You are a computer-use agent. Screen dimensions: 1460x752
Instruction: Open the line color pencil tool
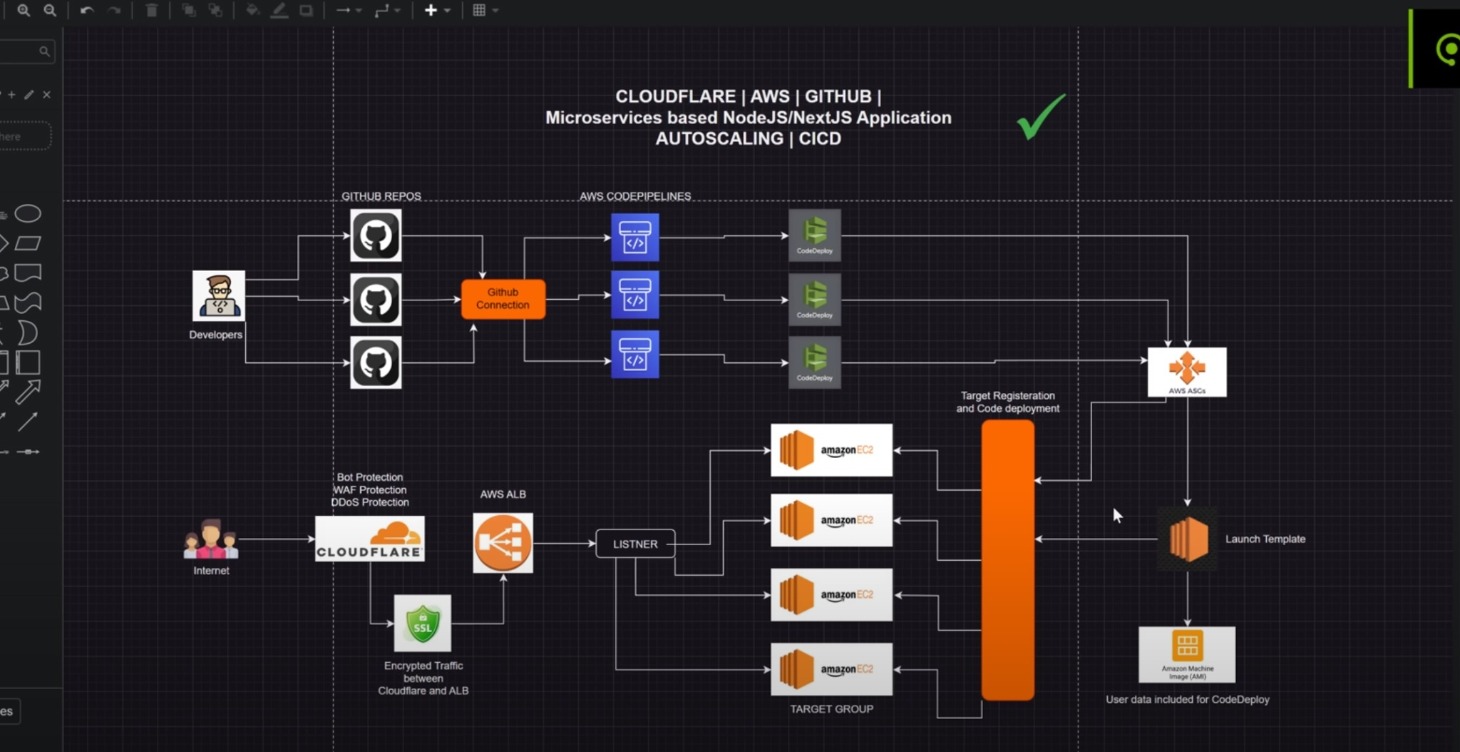[279, 10]
